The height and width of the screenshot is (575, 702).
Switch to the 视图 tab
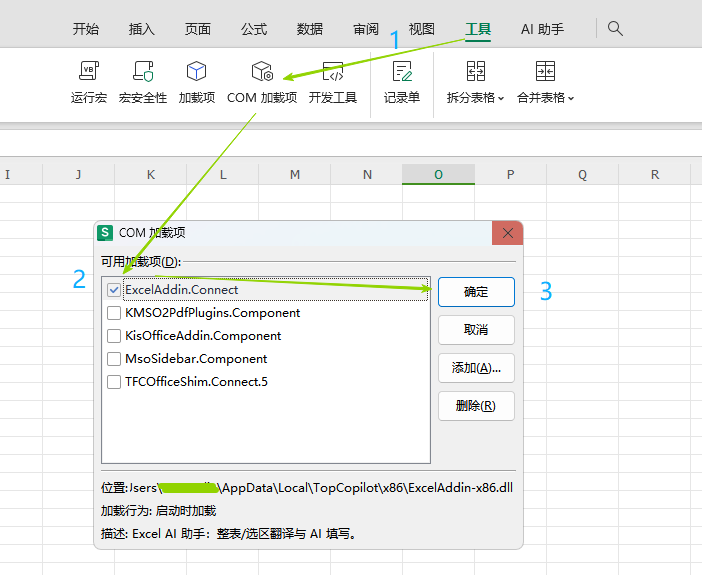pyautogui.click(x=422, y=29)
